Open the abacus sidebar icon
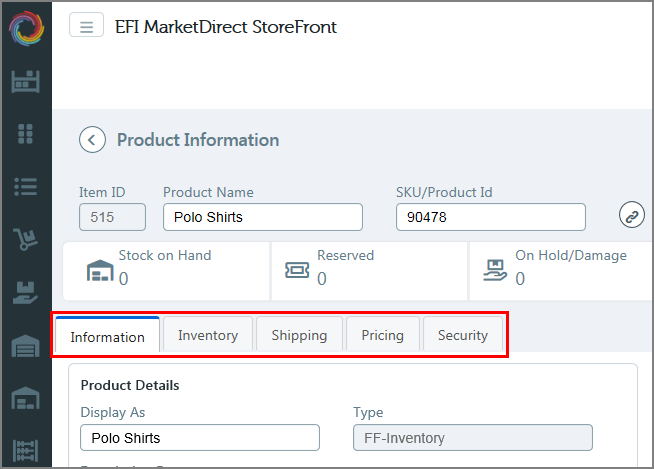Viewport: 654px width, 469px height. 25,451
